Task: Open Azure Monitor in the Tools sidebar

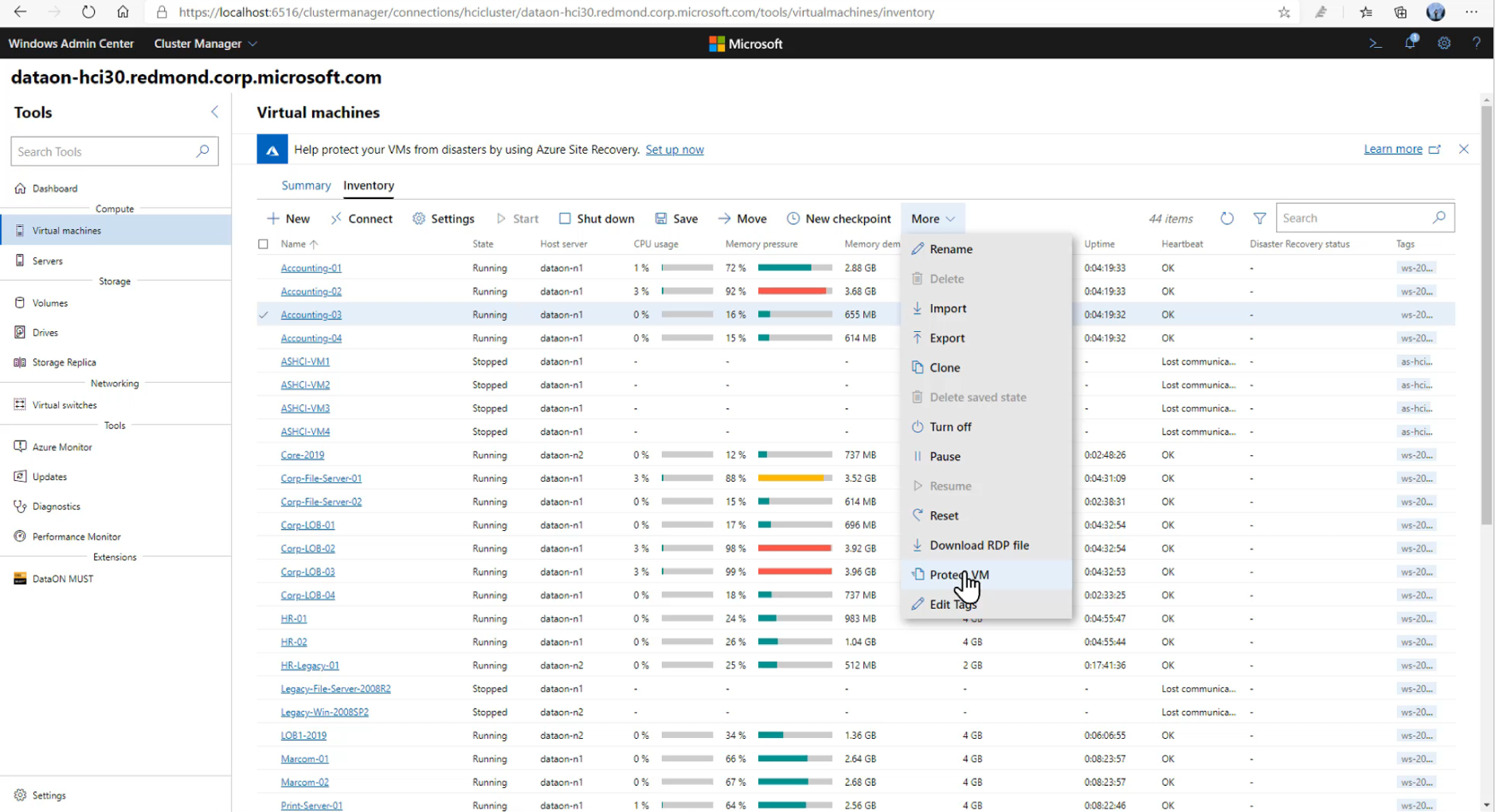Action: [62, 447]
